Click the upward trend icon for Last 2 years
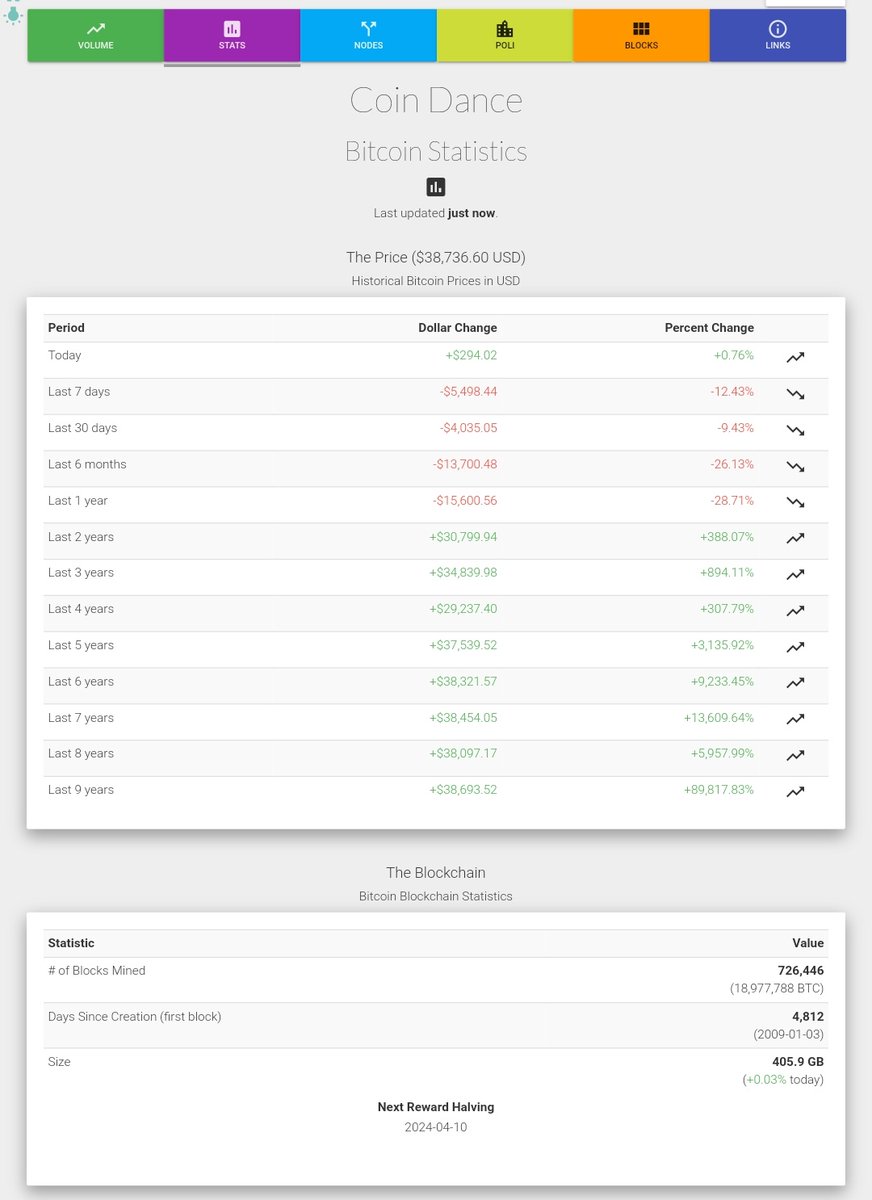The height and width of the screenshot is (1200, 872). (x=795, y=538)
